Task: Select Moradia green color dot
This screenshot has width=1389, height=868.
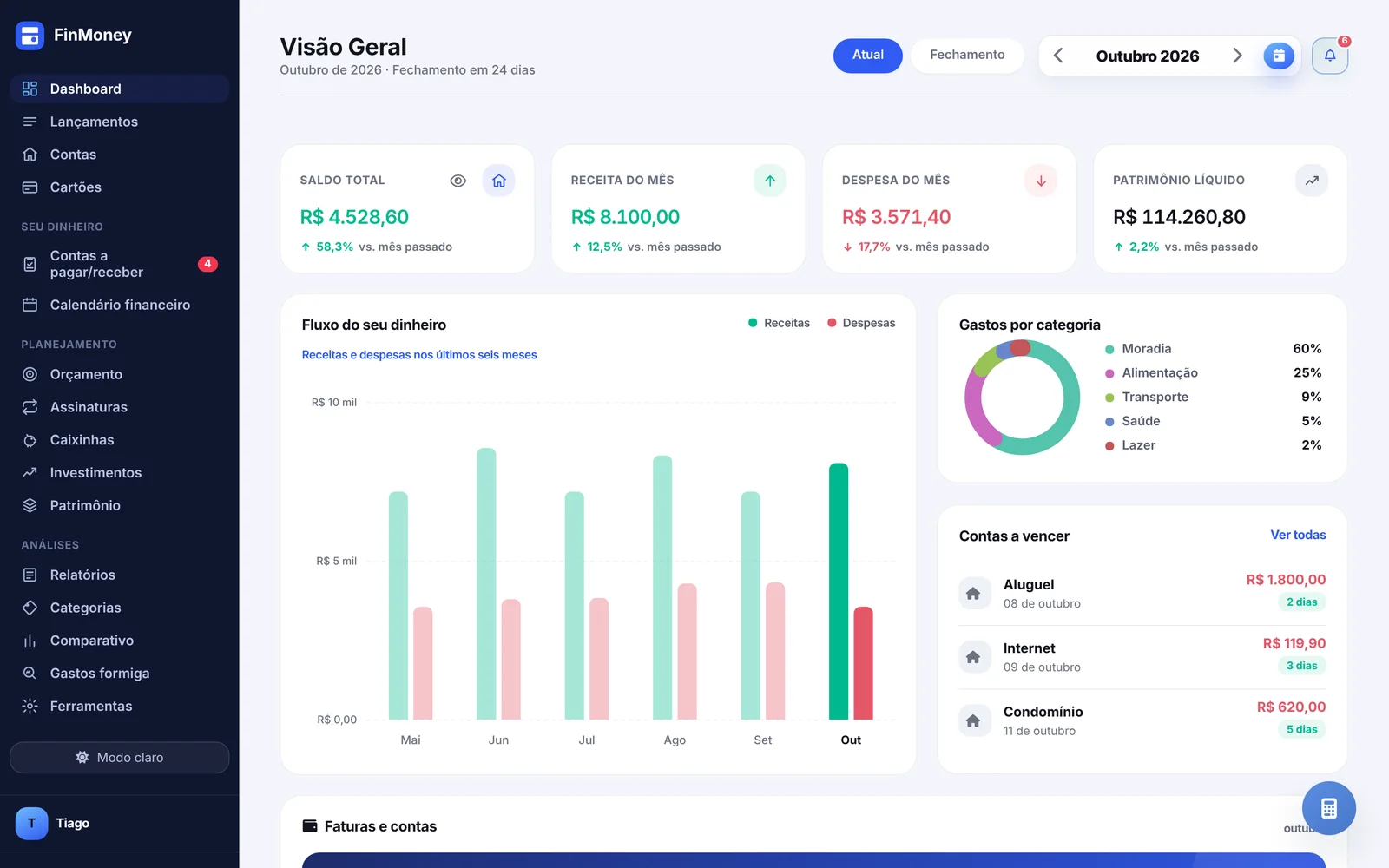Action: coord(1109,350)
